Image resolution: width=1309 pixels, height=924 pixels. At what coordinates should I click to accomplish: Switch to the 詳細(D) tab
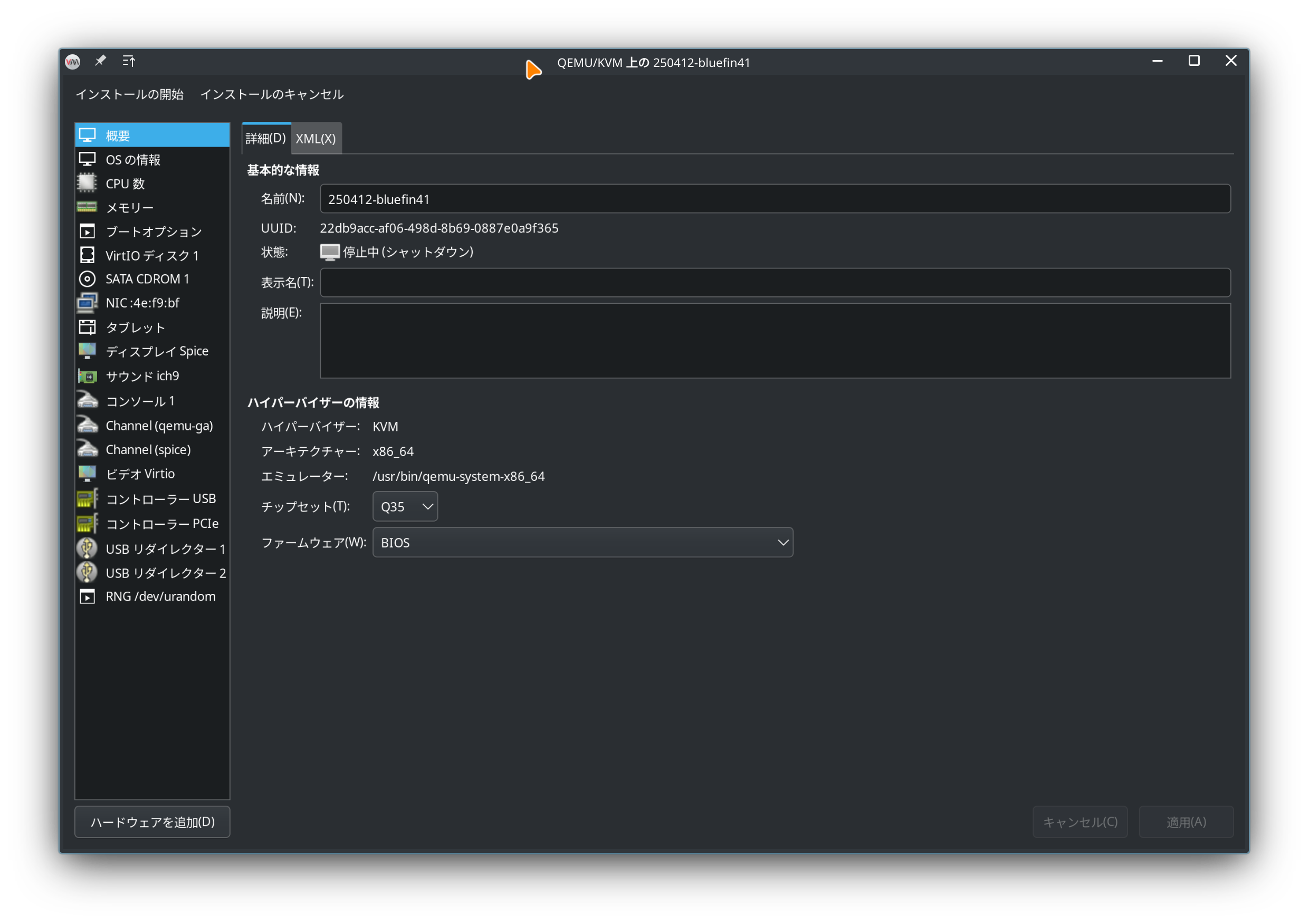[x=266, y=139]
